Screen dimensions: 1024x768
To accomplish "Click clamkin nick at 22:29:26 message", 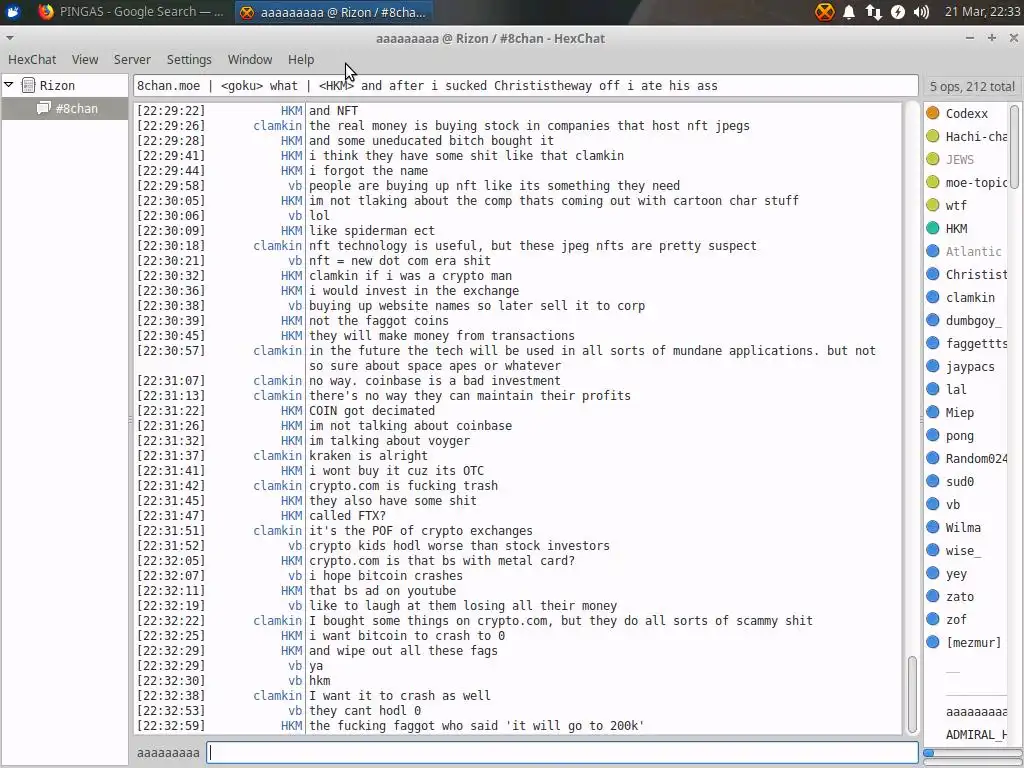I will [278, 125].
